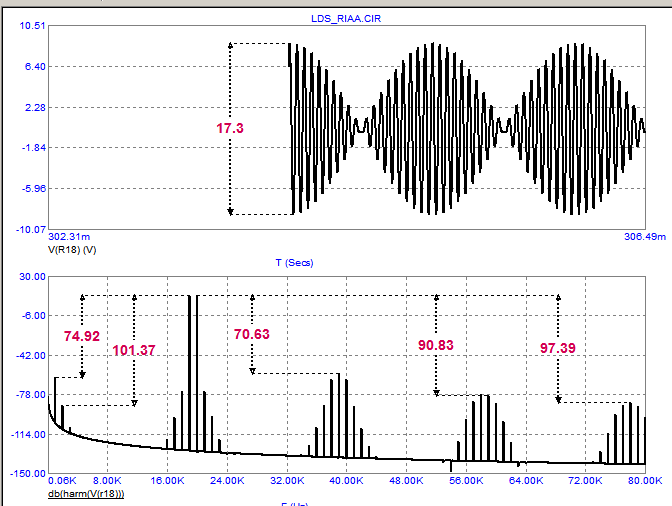672x506 pixels.
Task: Click the 48.00K frequency axis label
Action: (406, 481)
